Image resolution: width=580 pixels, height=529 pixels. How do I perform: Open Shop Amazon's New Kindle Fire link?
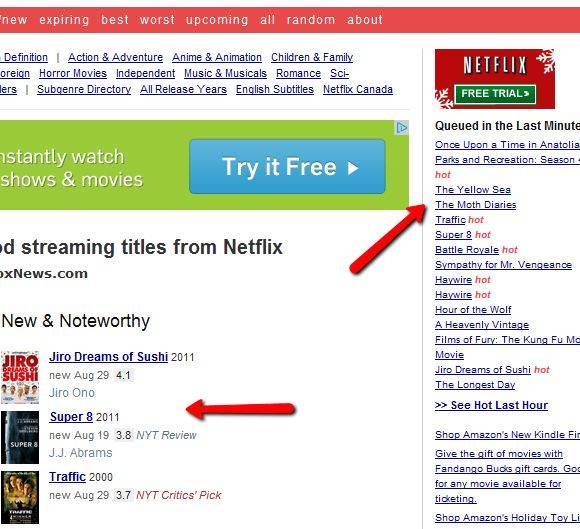pos(508,435)
